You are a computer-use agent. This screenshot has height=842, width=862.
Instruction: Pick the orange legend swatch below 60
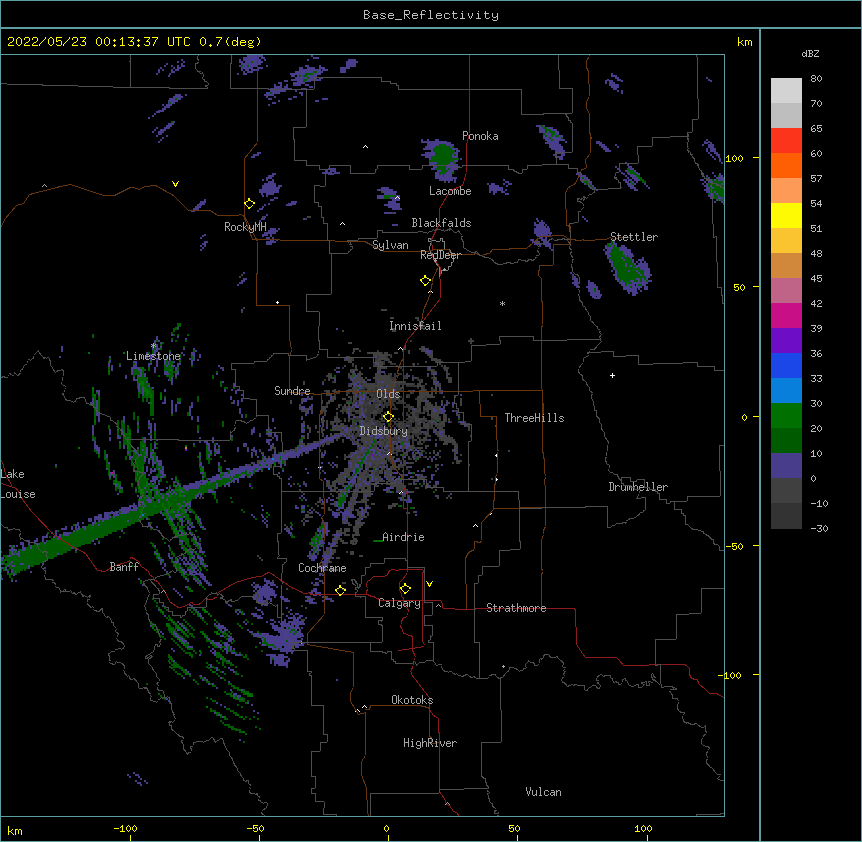point(786,165)
